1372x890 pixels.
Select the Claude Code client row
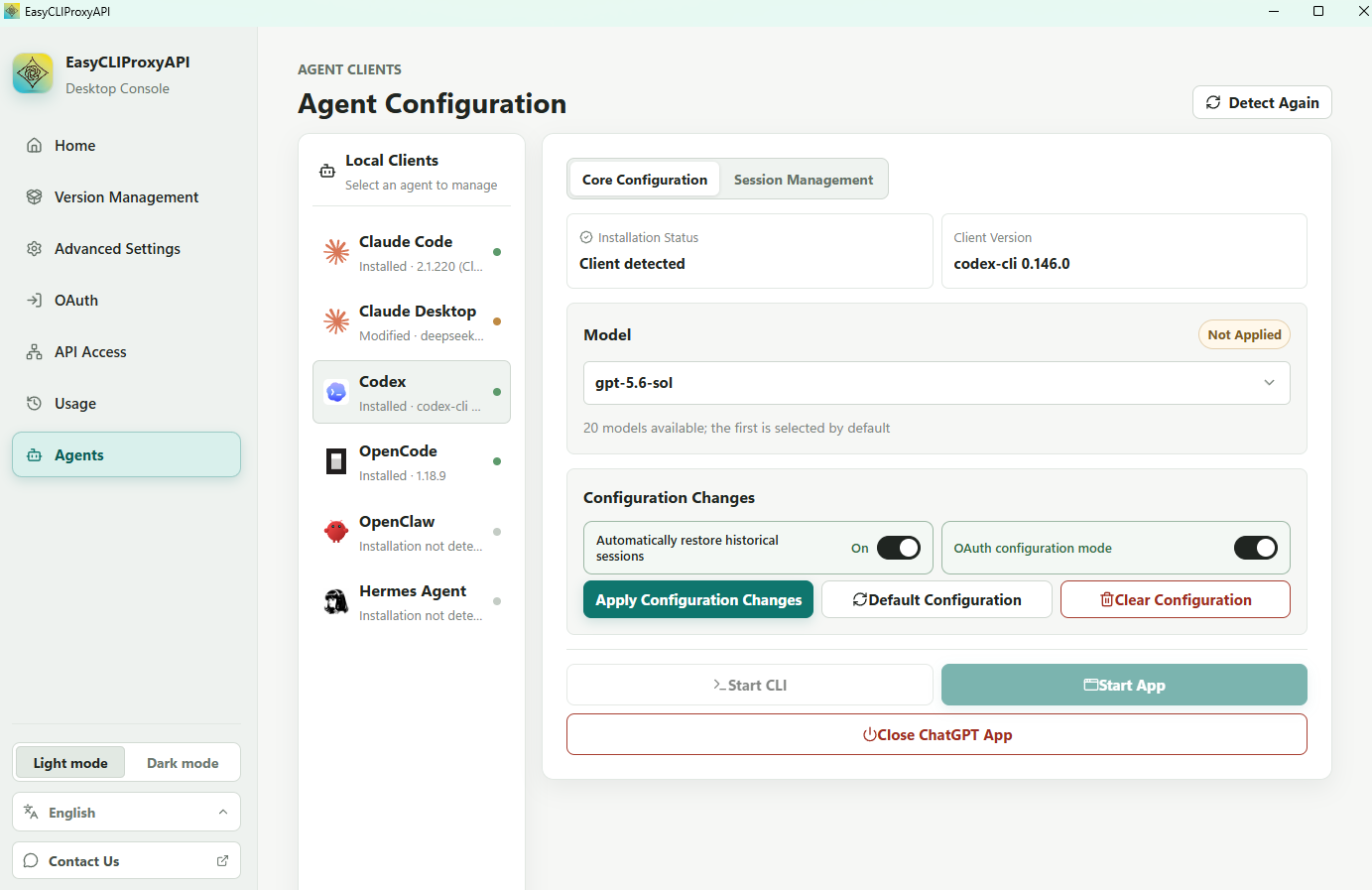click(412, 252)
